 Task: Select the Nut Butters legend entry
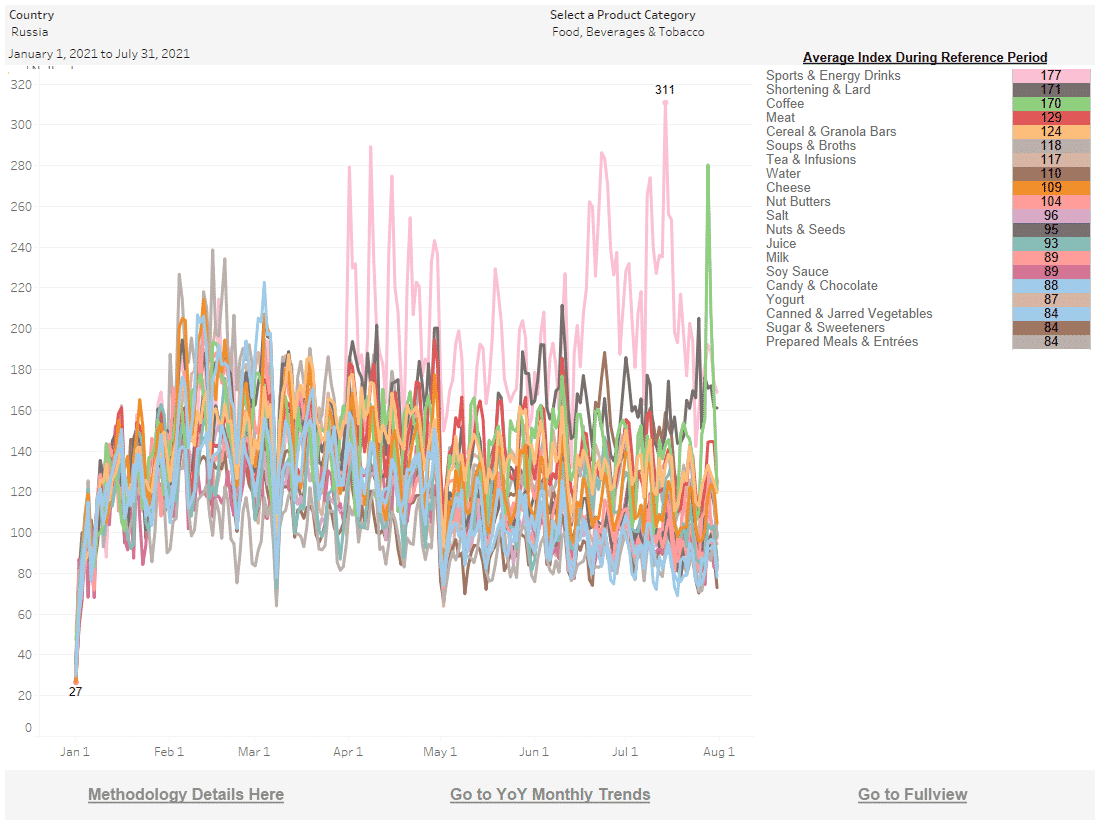(x=798, y=202)
